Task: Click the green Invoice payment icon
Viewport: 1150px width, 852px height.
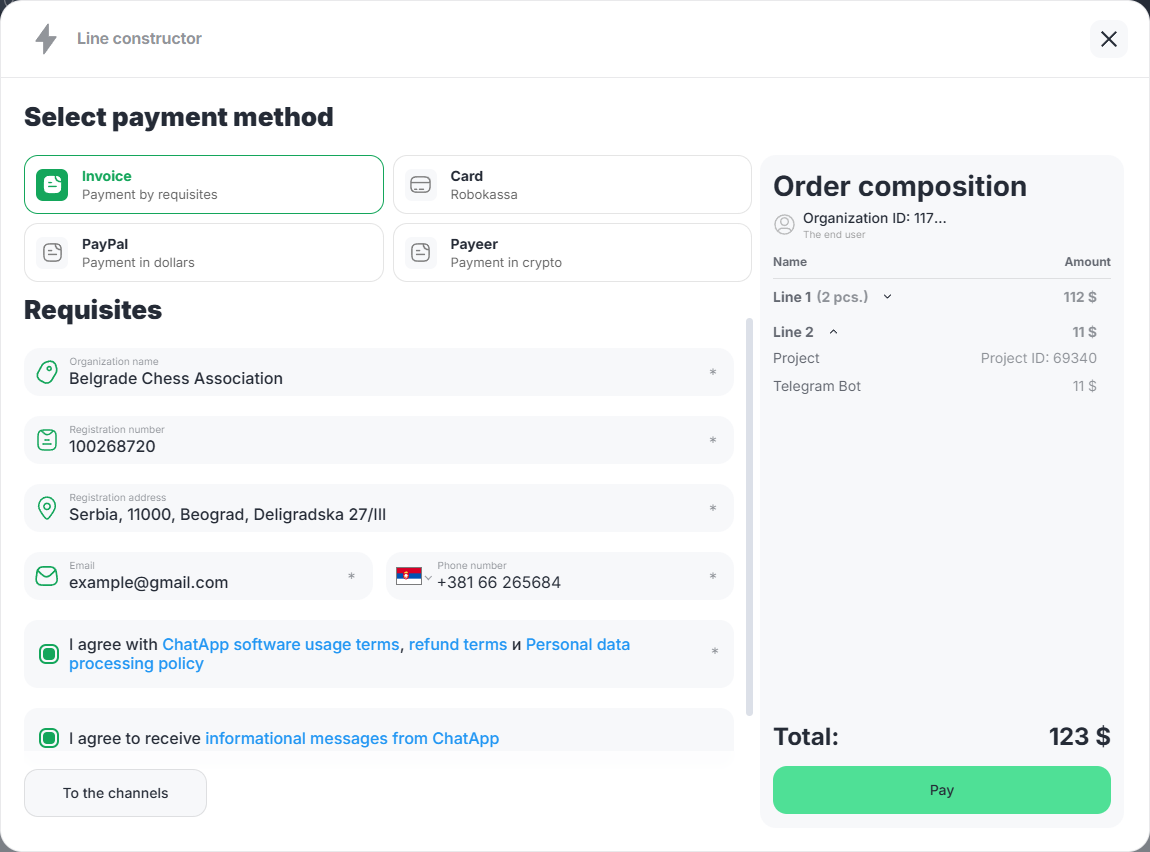Action: (52, 185)
